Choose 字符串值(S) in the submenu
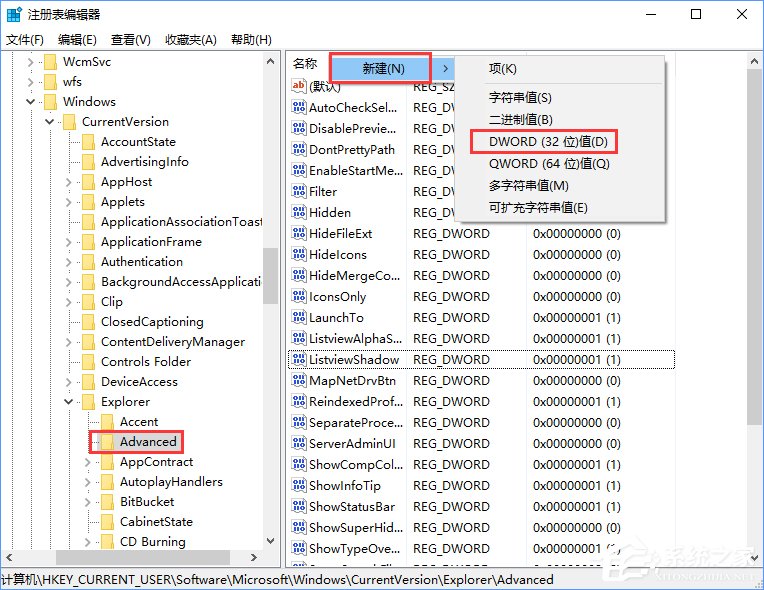Screen dimensions: 764x590 pos(520,97)
